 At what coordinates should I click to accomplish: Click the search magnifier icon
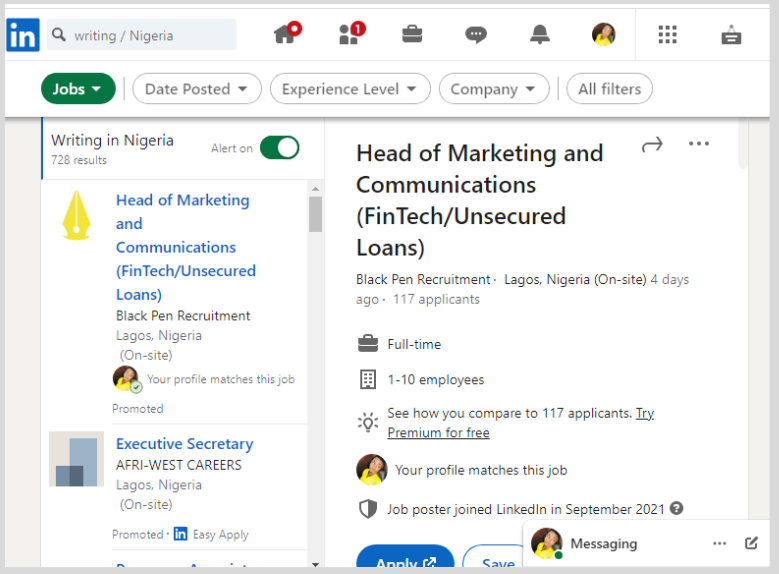[59, 35]
